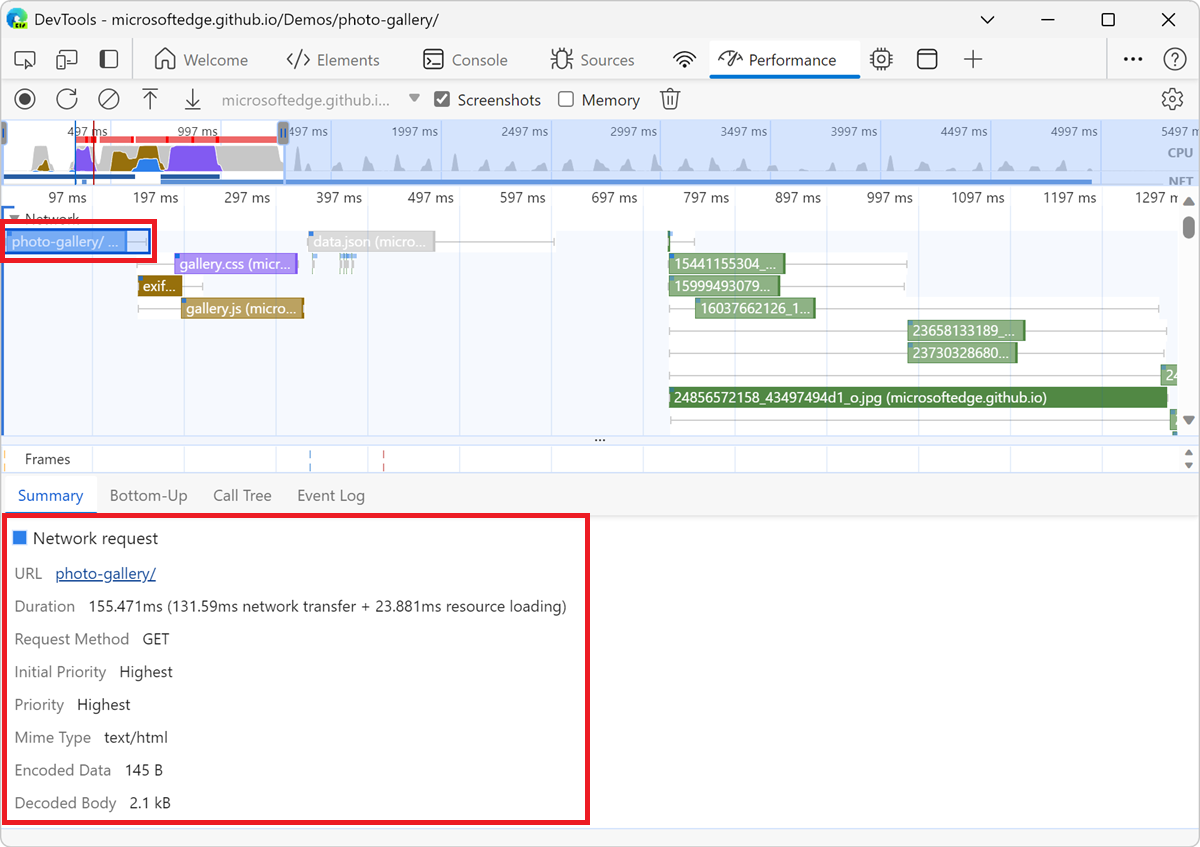Select the gallery.css network request bar

(x=236, y=264)
